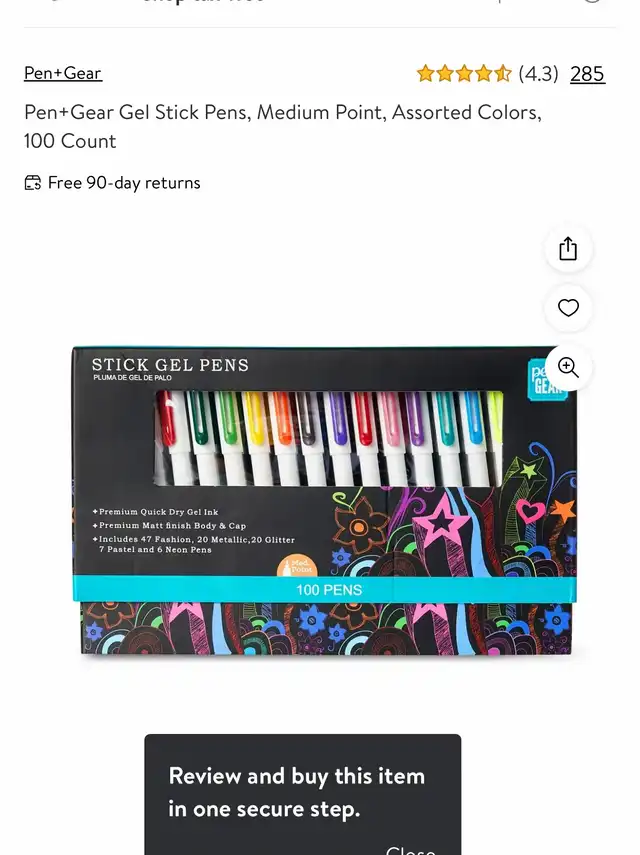Tap the feature bullet list on packaging
The height and width of the screenshot is (855, 640).
point(194,531)
